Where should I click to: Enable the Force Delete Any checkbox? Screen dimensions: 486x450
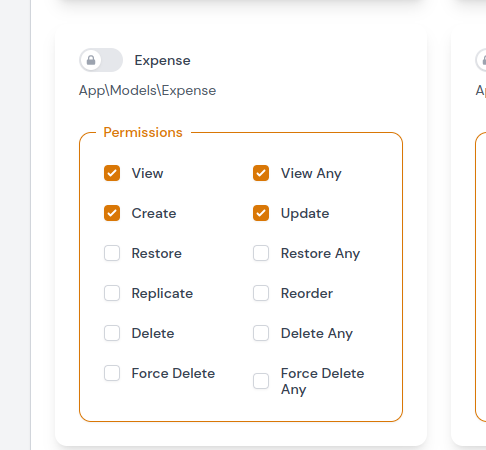pyautogui.click(x=261, y=381)
